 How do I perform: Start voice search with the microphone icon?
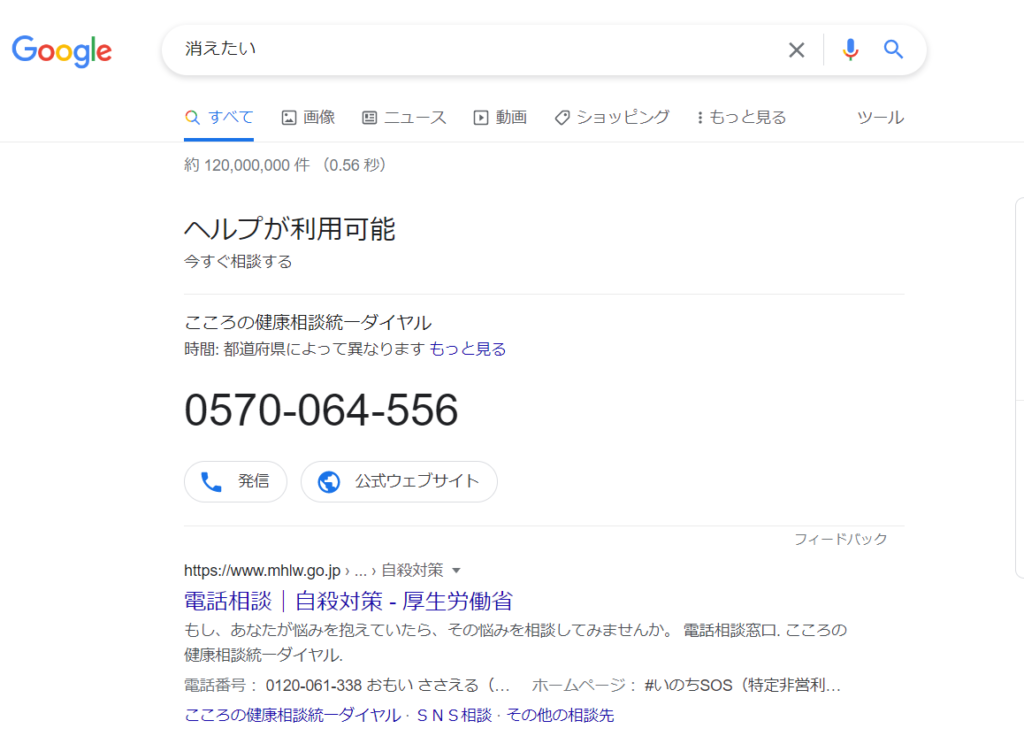850,50
